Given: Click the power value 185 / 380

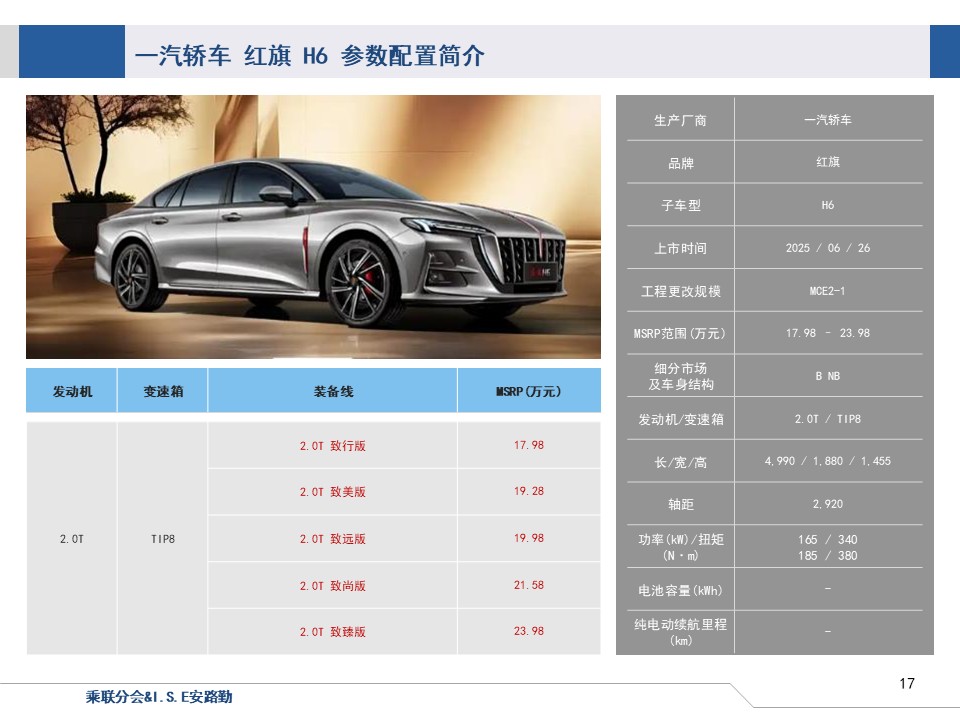Looking at the screenshot, I should click(x=828, y=555).
